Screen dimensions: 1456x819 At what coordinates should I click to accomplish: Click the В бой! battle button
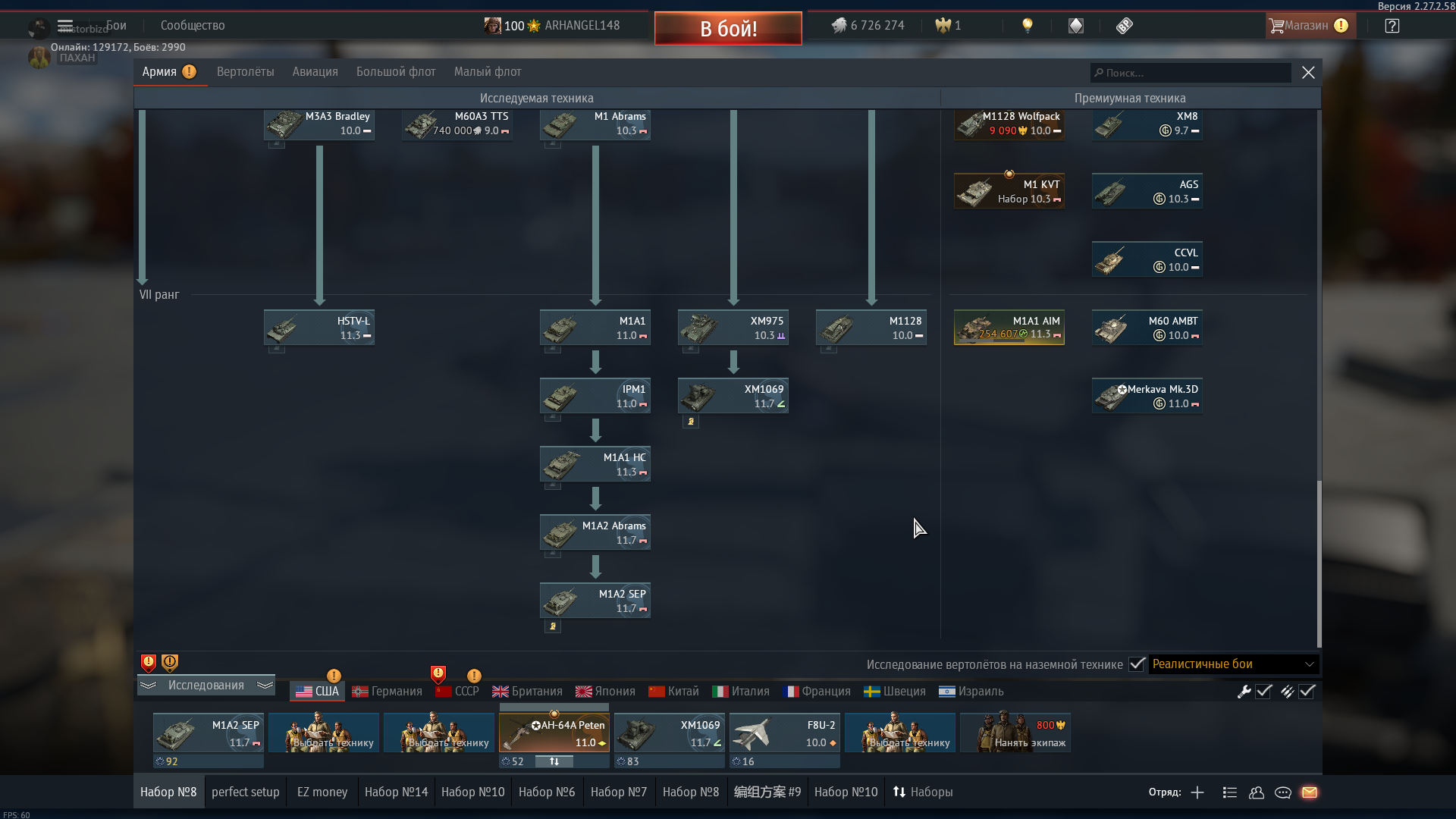[728, 28]
